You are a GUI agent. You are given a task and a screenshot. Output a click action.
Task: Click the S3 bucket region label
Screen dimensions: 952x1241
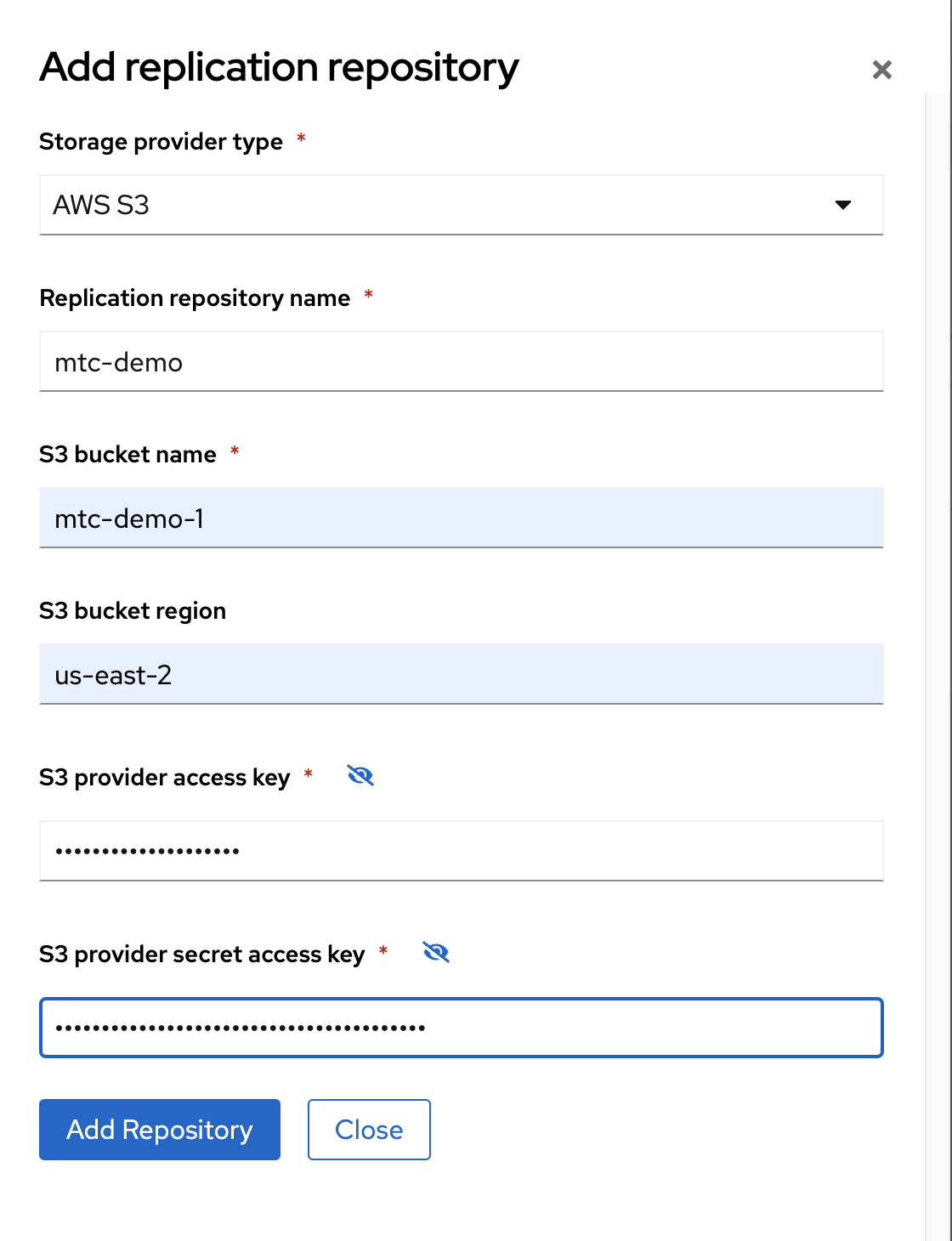[x=133, y=611]
